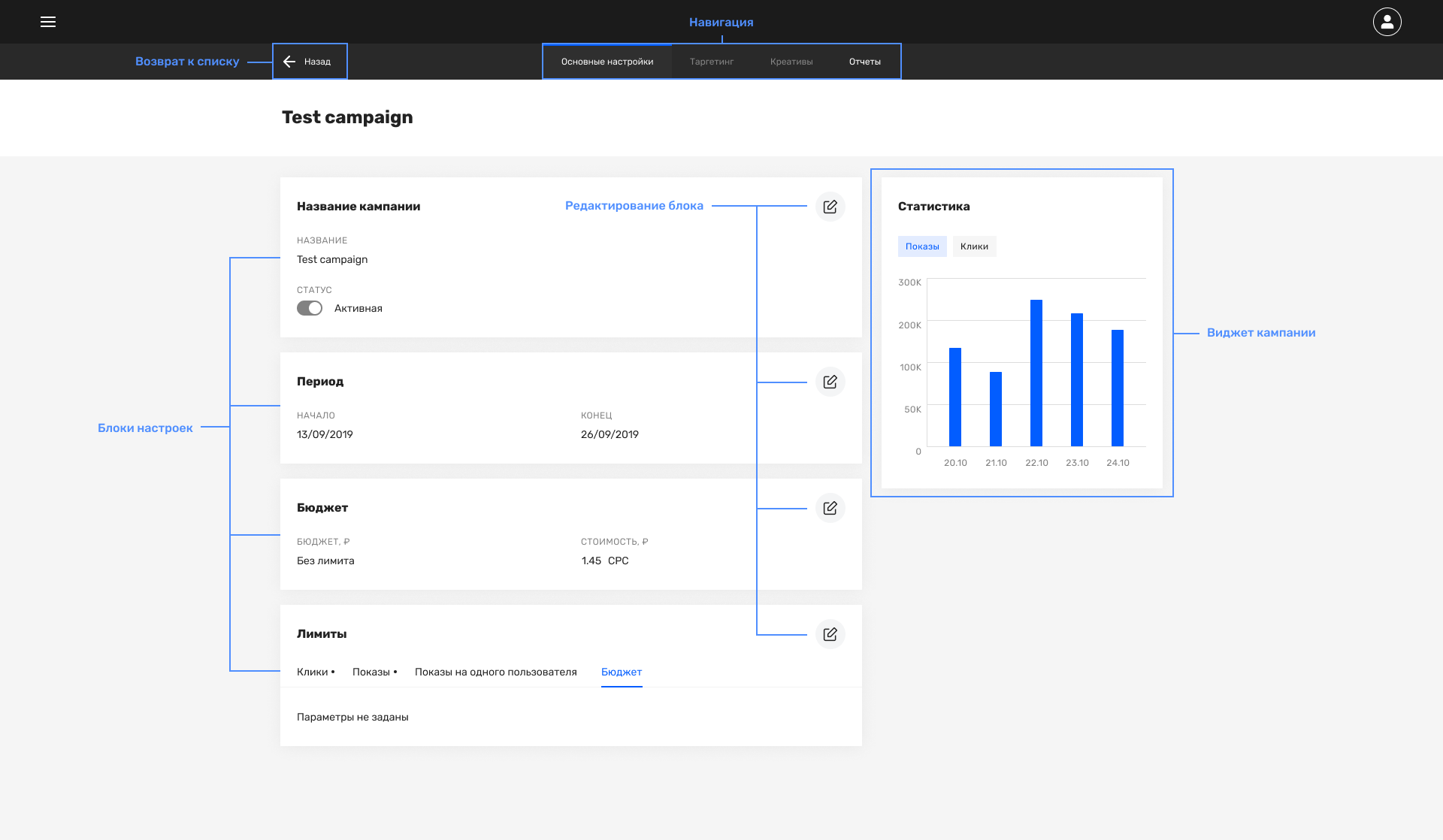This screenshot has width=1443, height=840.
Task: Click the Бюджет block heading
Action: [322, 508]
